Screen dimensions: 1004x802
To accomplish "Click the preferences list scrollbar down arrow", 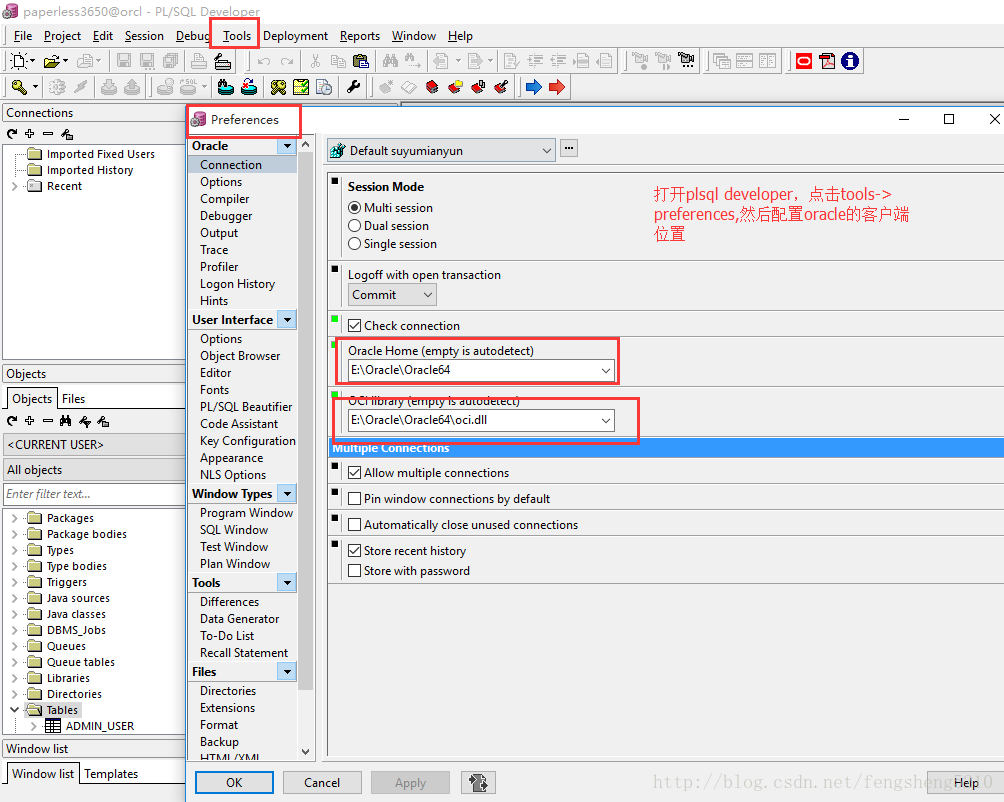I will coord(305,751).
